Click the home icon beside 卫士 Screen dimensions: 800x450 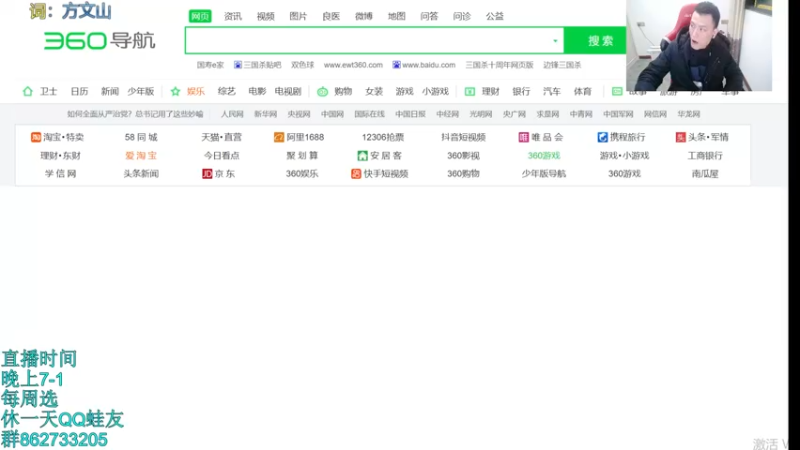(x=28, y=91)
